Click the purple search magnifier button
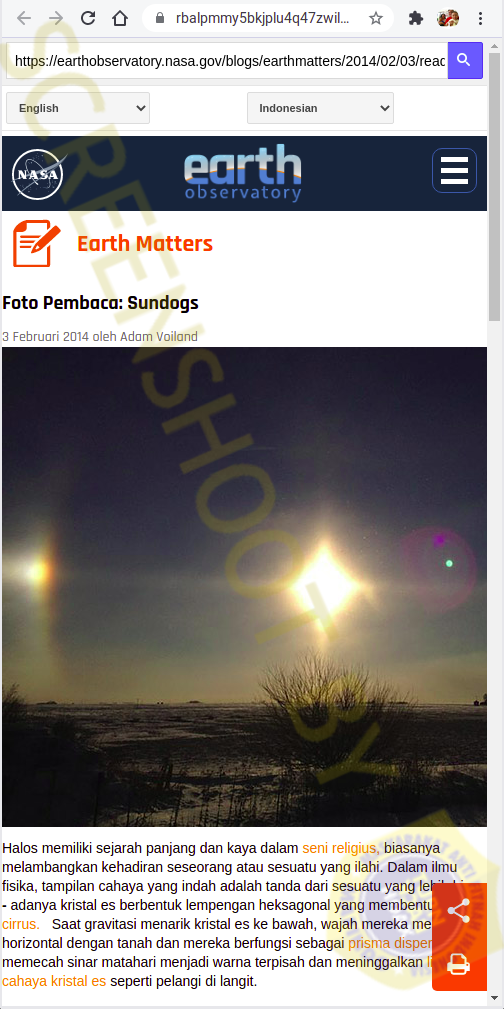 (x=465, y=60)
